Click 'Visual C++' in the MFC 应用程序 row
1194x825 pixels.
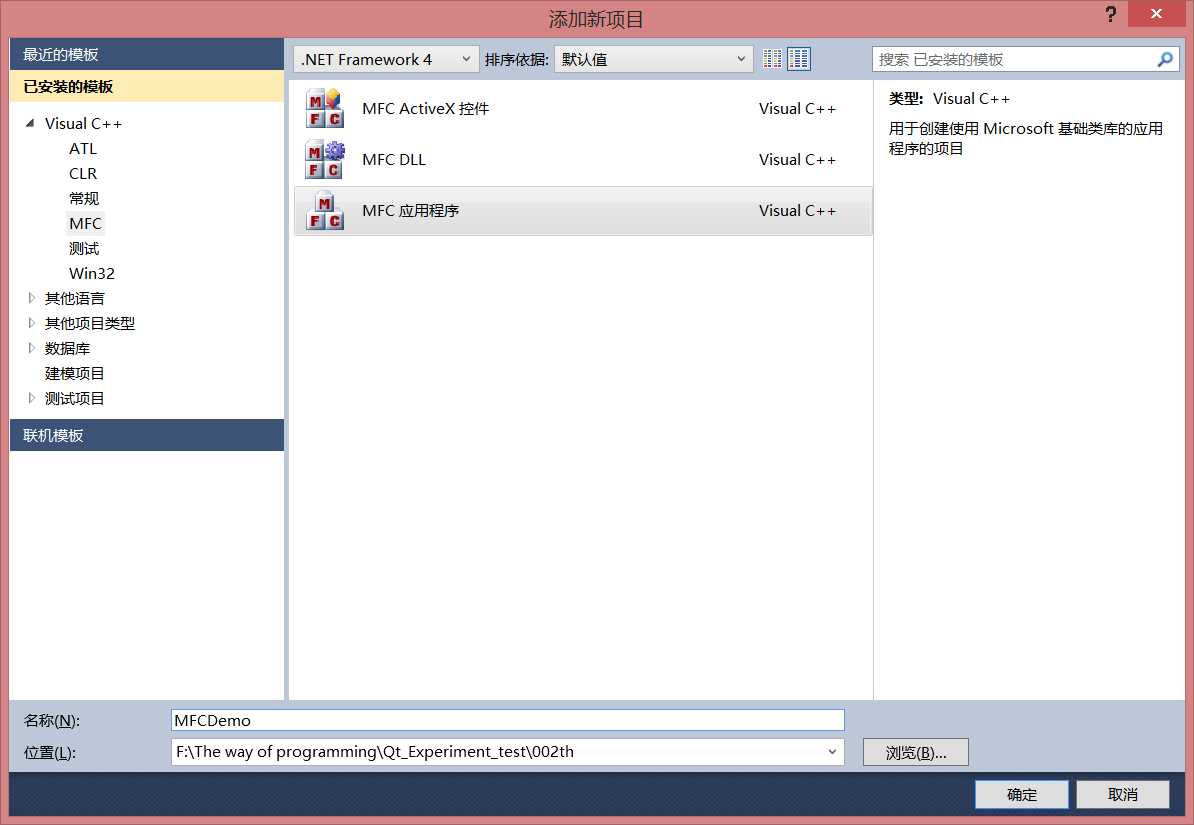(x=797, y=211)
